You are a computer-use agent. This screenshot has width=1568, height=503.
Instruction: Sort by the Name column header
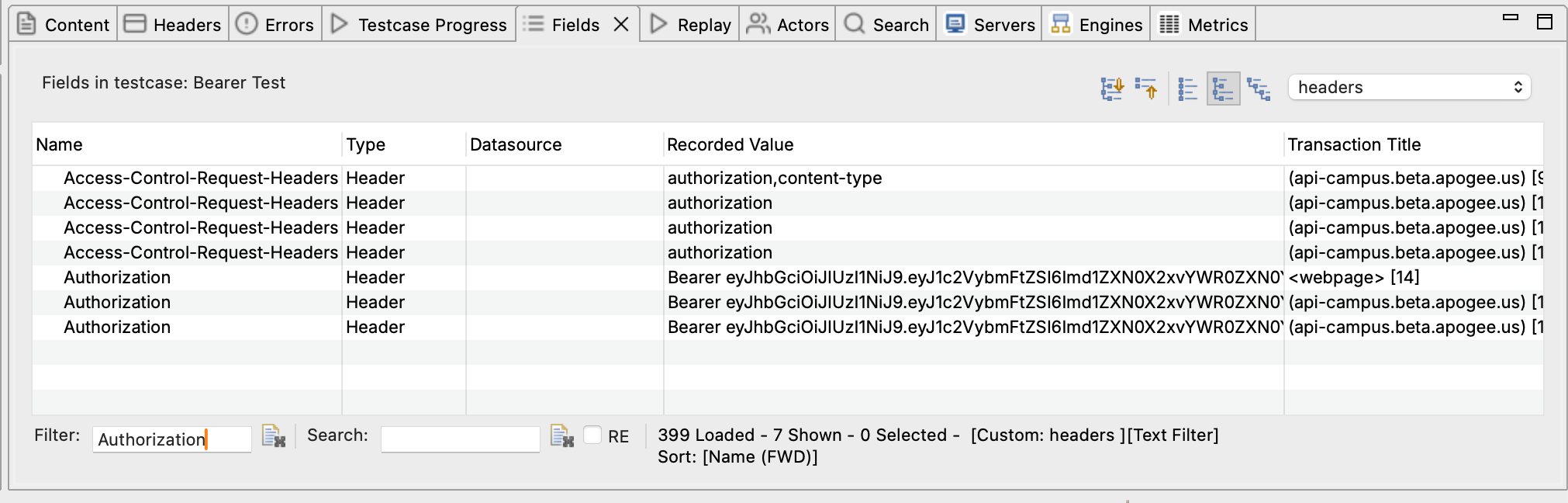click(x=187, y=144)
